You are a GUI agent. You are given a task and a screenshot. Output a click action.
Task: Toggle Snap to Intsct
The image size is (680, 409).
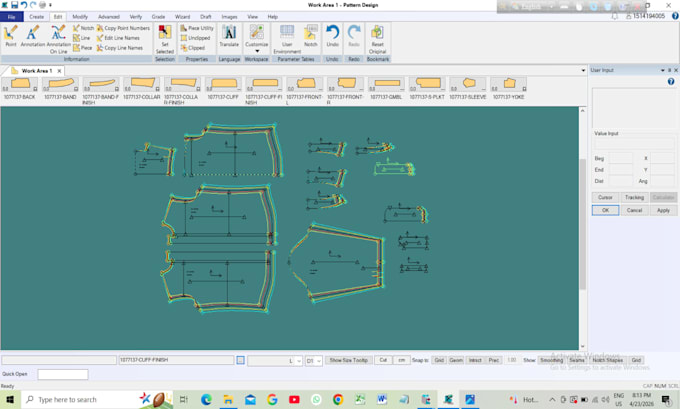pos(475,360)
